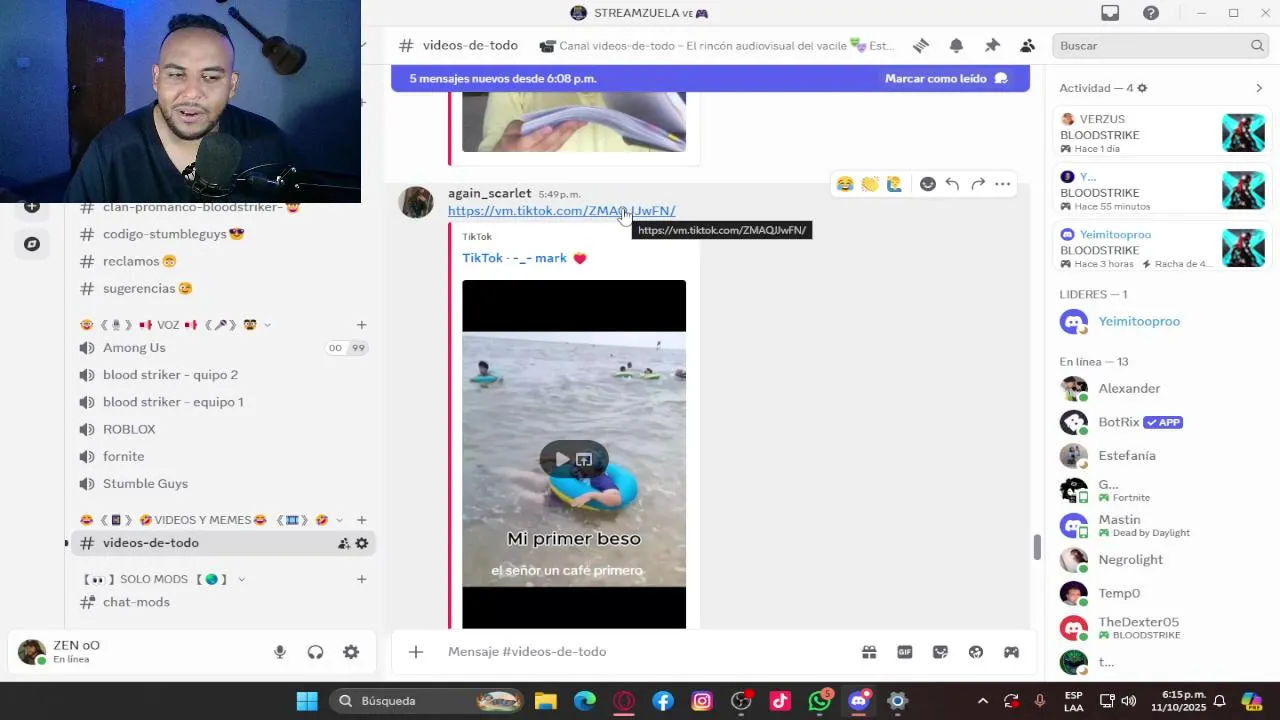
Task: Open the add reaction smiley button
Action: [928, 184]
